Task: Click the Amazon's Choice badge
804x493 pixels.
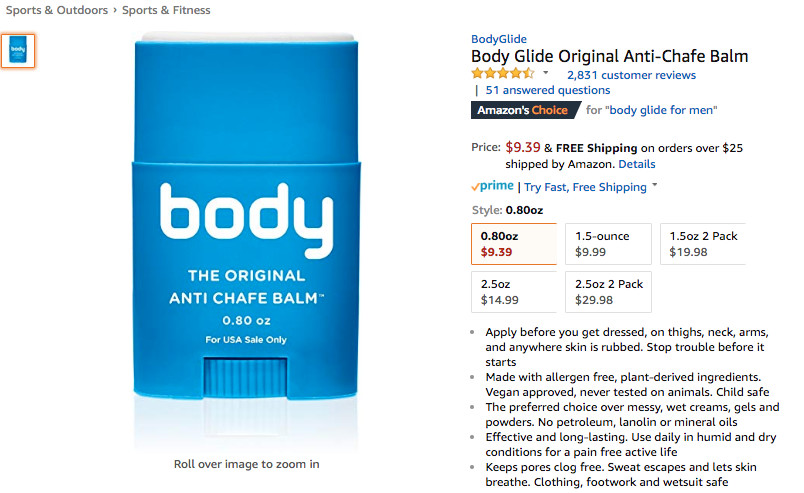Action: point(521,110)
